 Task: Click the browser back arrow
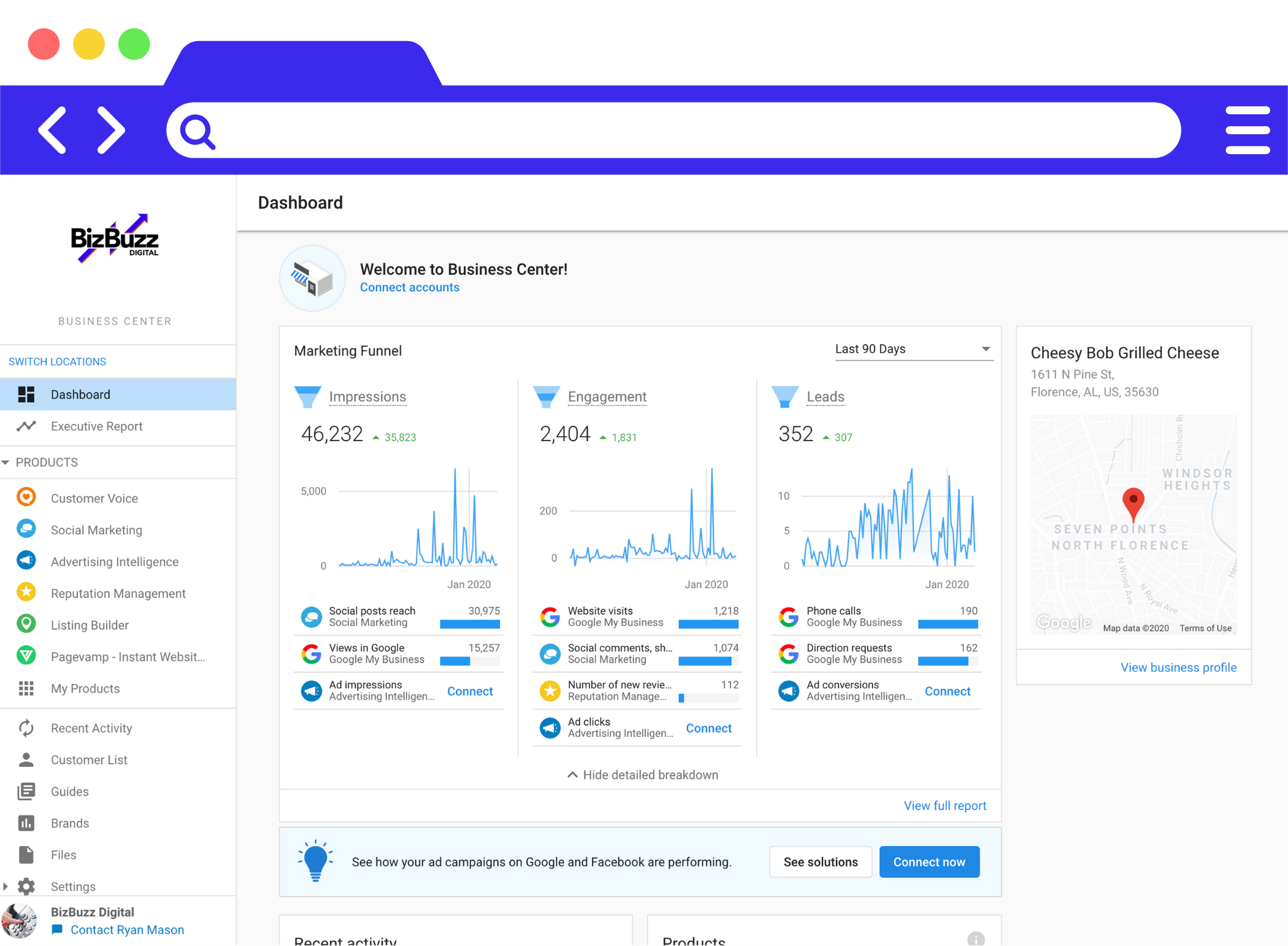click(x=52, y=130)
